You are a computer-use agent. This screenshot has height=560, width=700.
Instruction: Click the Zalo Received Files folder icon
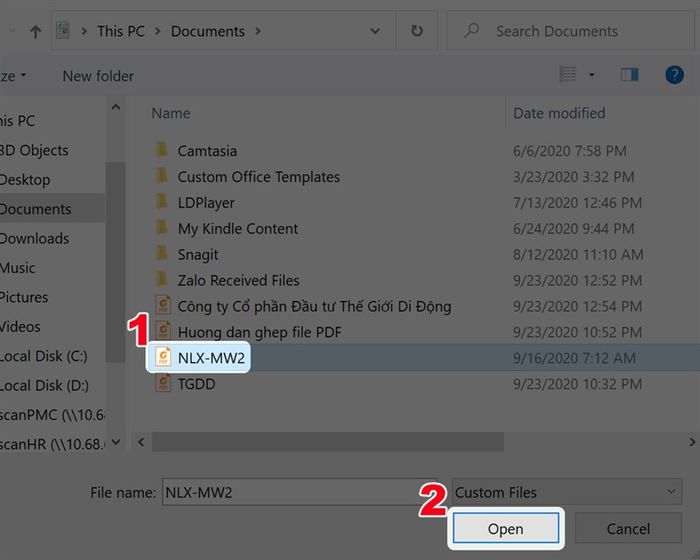(162, 279)
